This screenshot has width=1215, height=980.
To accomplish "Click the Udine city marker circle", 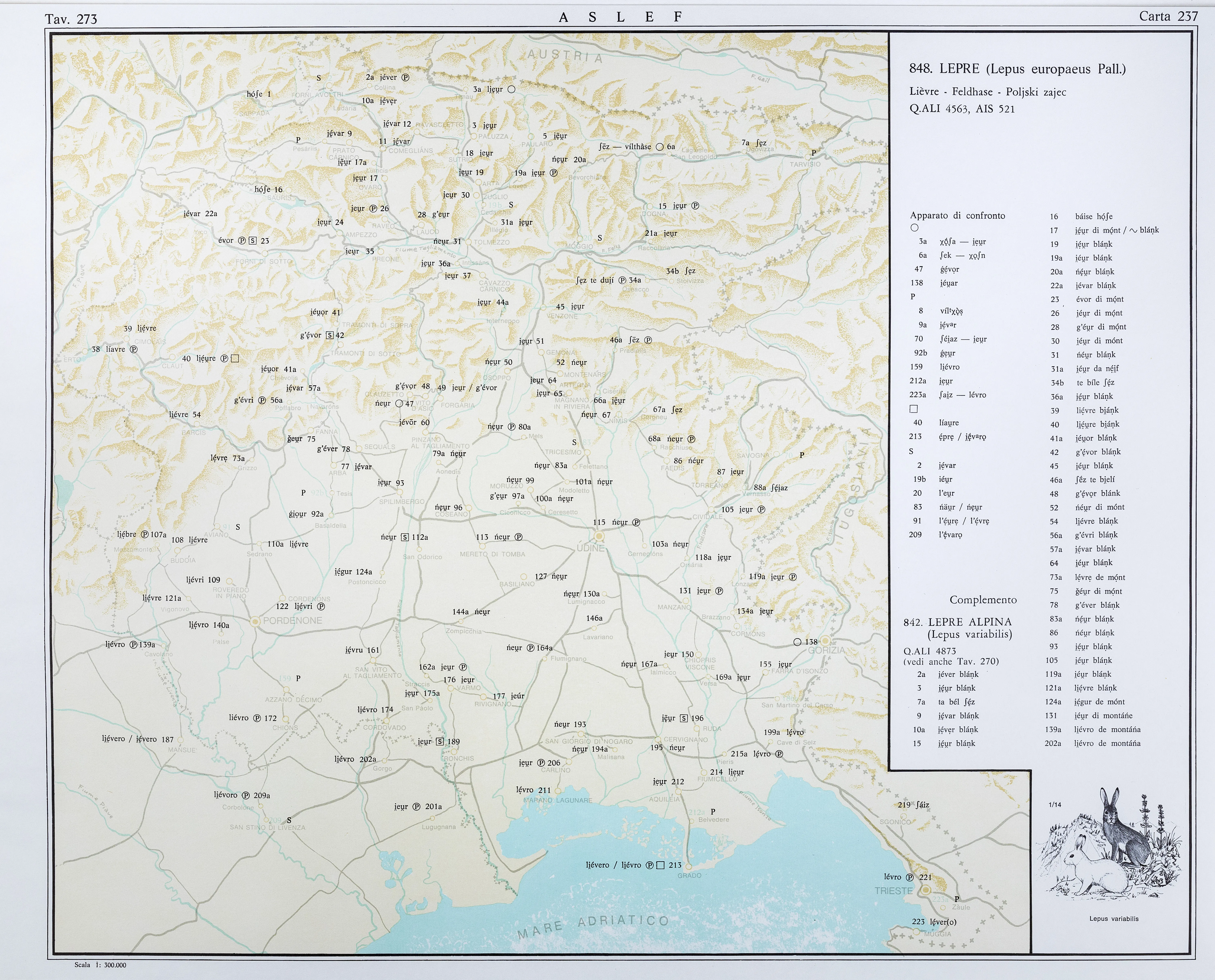I will tap(599, 536).
